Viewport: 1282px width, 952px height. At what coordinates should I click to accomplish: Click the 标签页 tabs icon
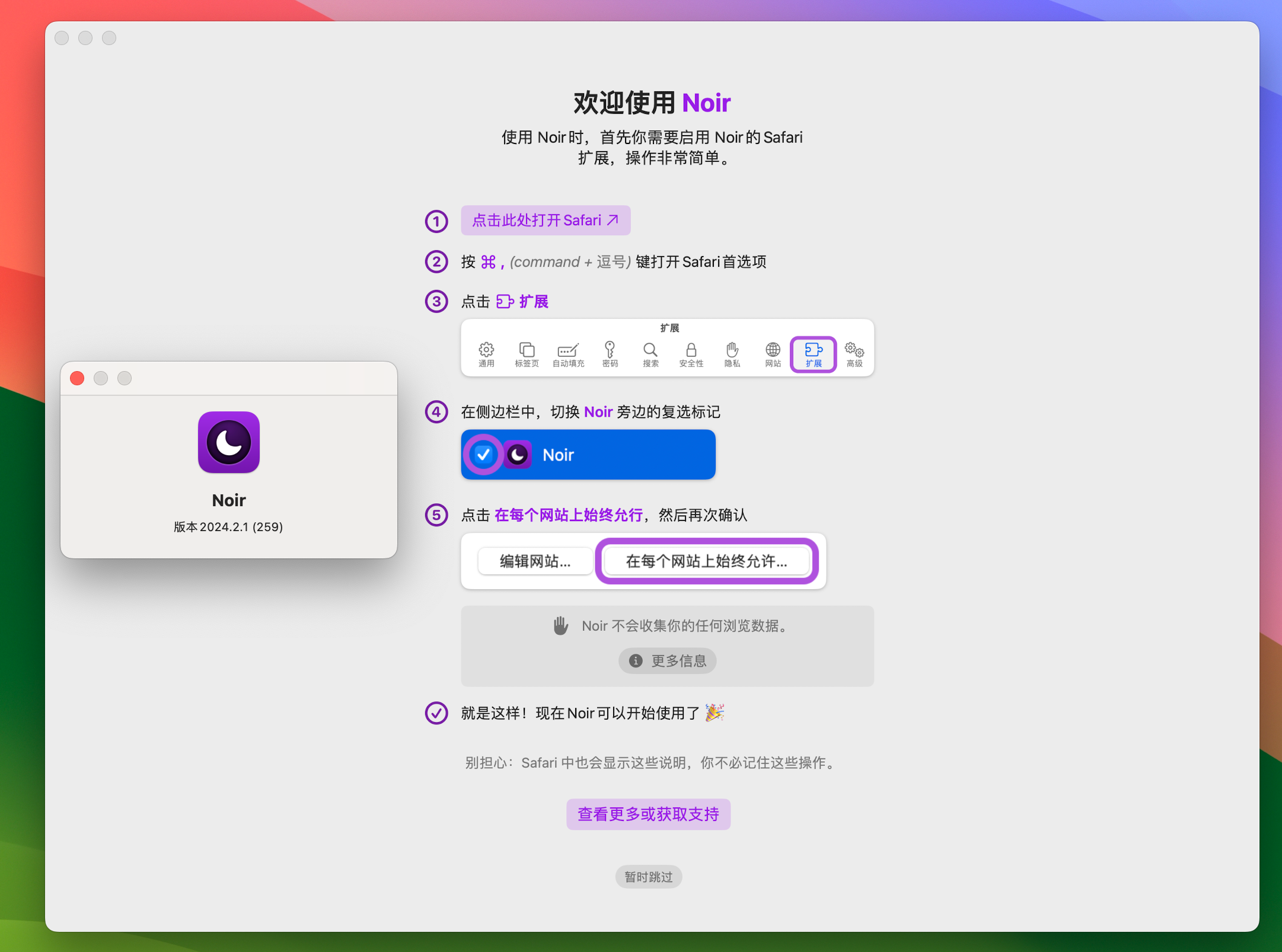pos(527,349)
